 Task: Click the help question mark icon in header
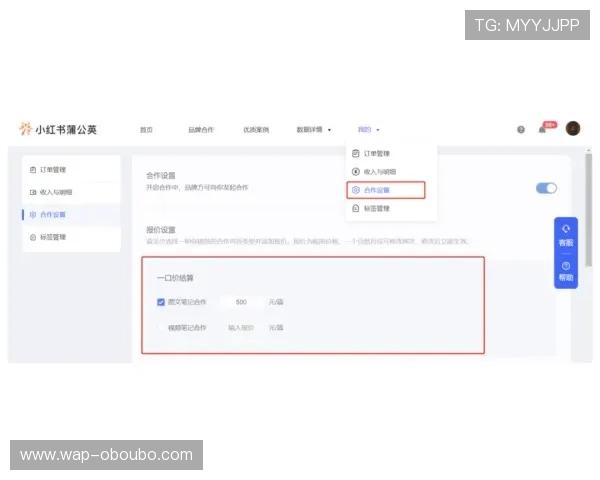pos(521,130)
